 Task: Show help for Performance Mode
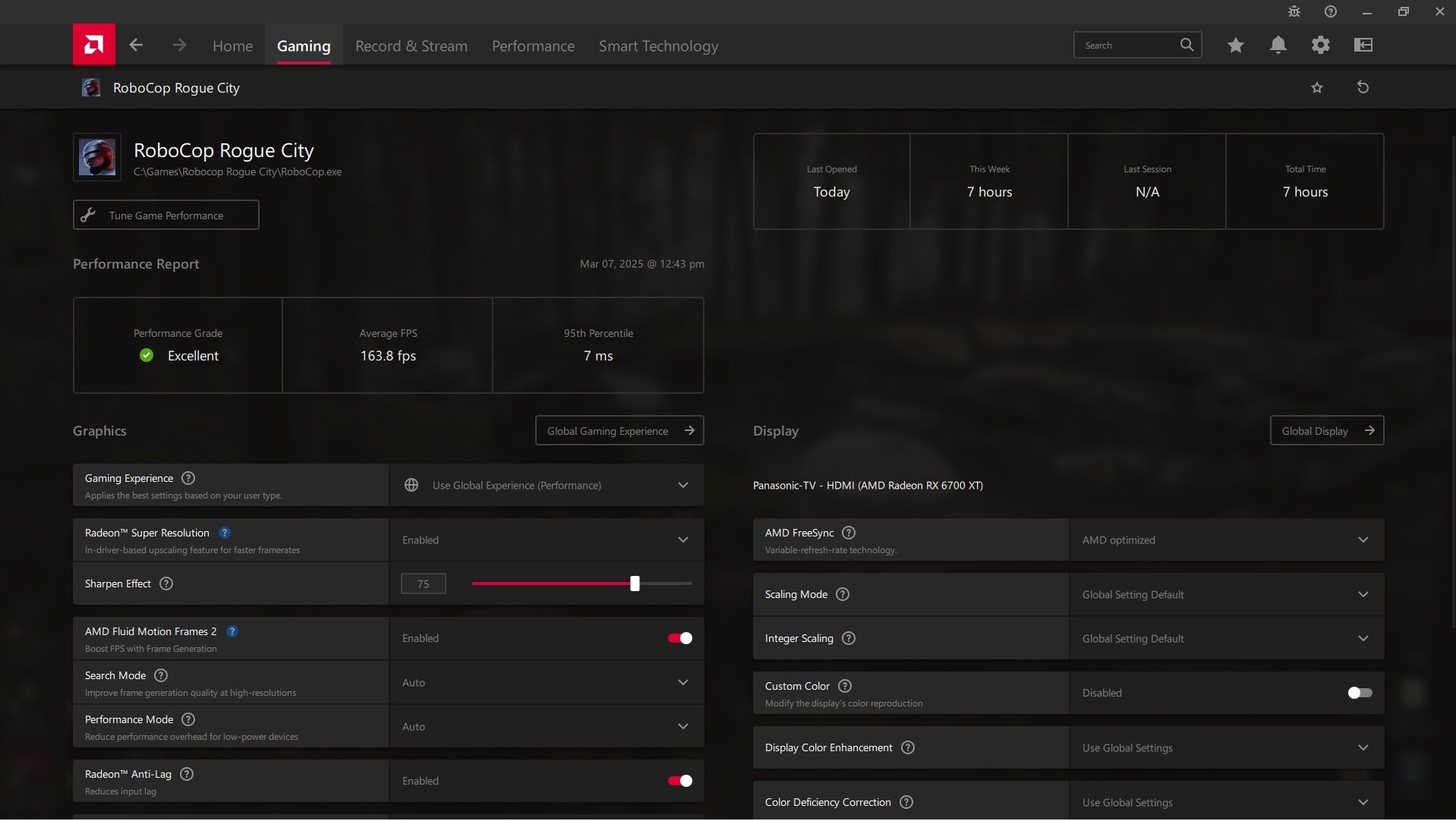coord(188,719)
